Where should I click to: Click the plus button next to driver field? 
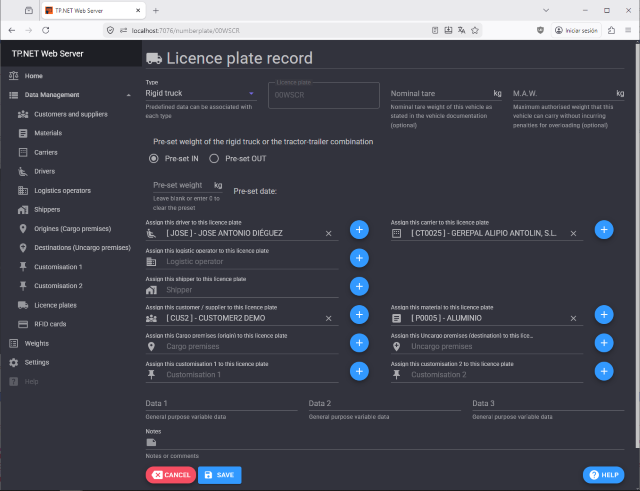click(360, 230)
